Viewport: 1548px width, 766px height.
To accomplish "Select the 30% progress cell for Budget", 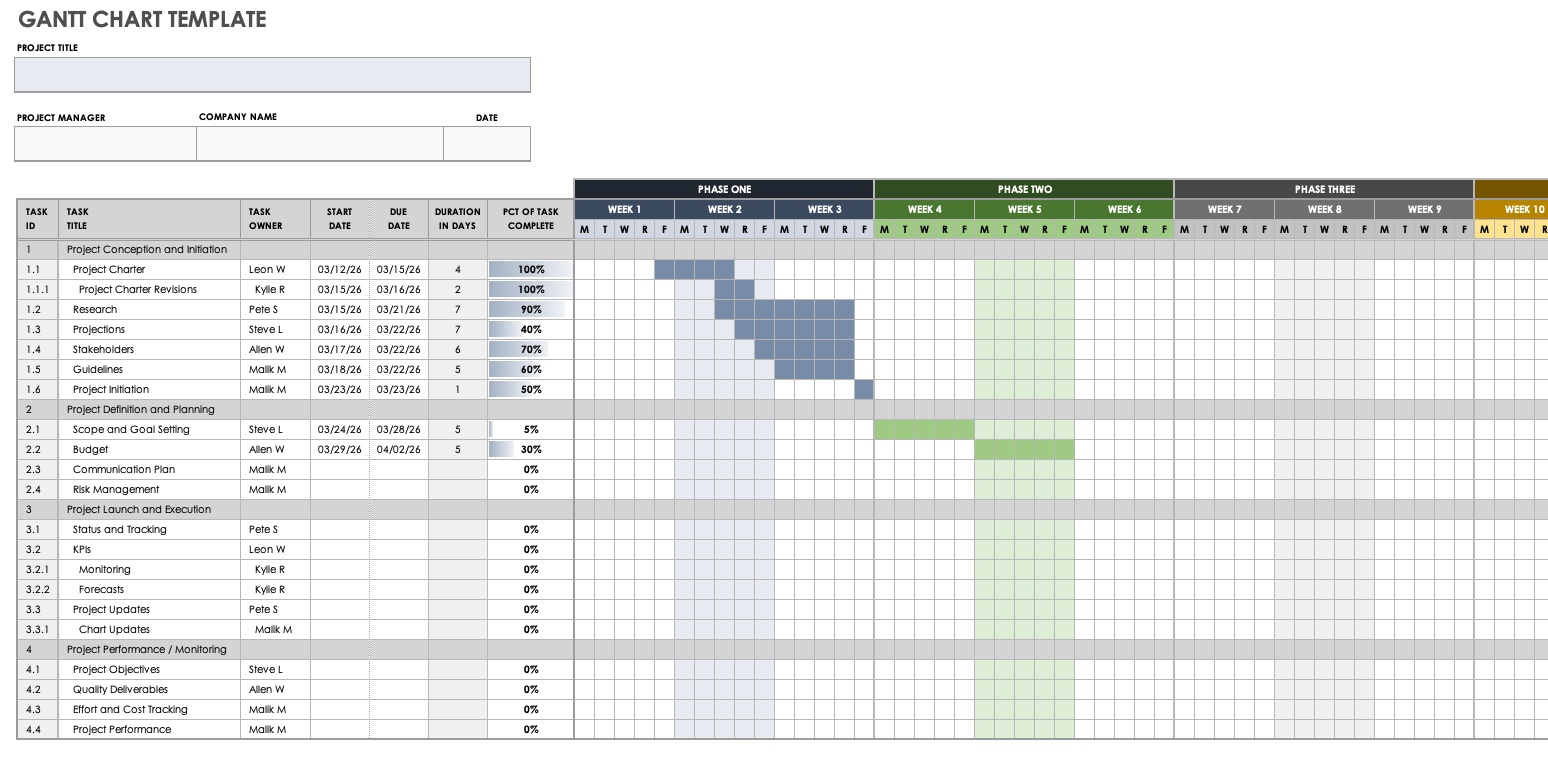I will pyautogui.click(x=531, y=449).
